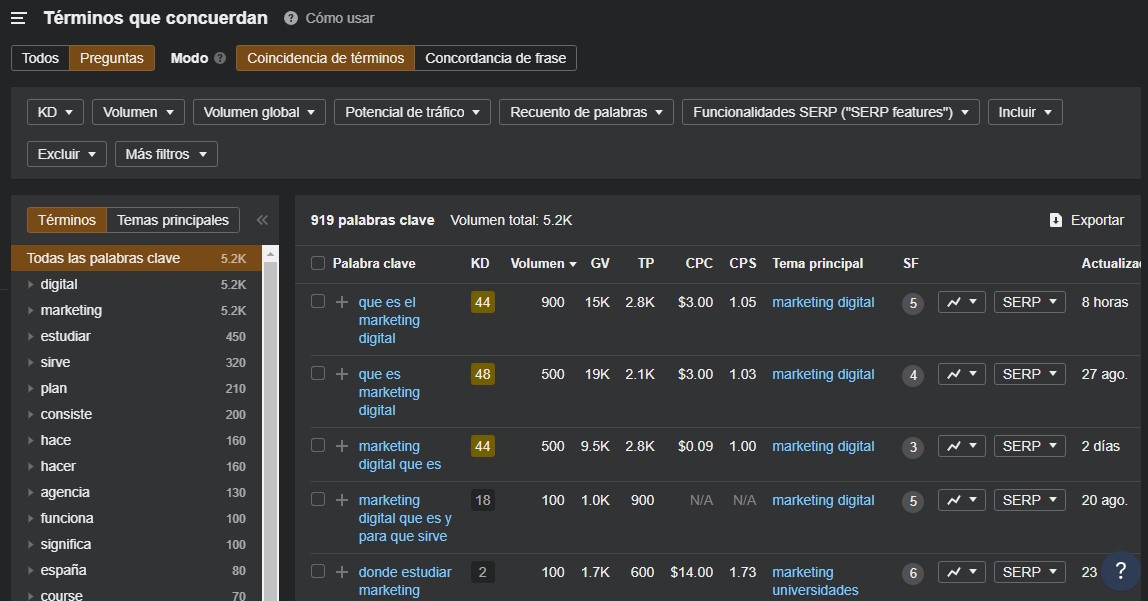Open the hamburger menu icon
1148x601 pixels.
[x=18, y=18]
